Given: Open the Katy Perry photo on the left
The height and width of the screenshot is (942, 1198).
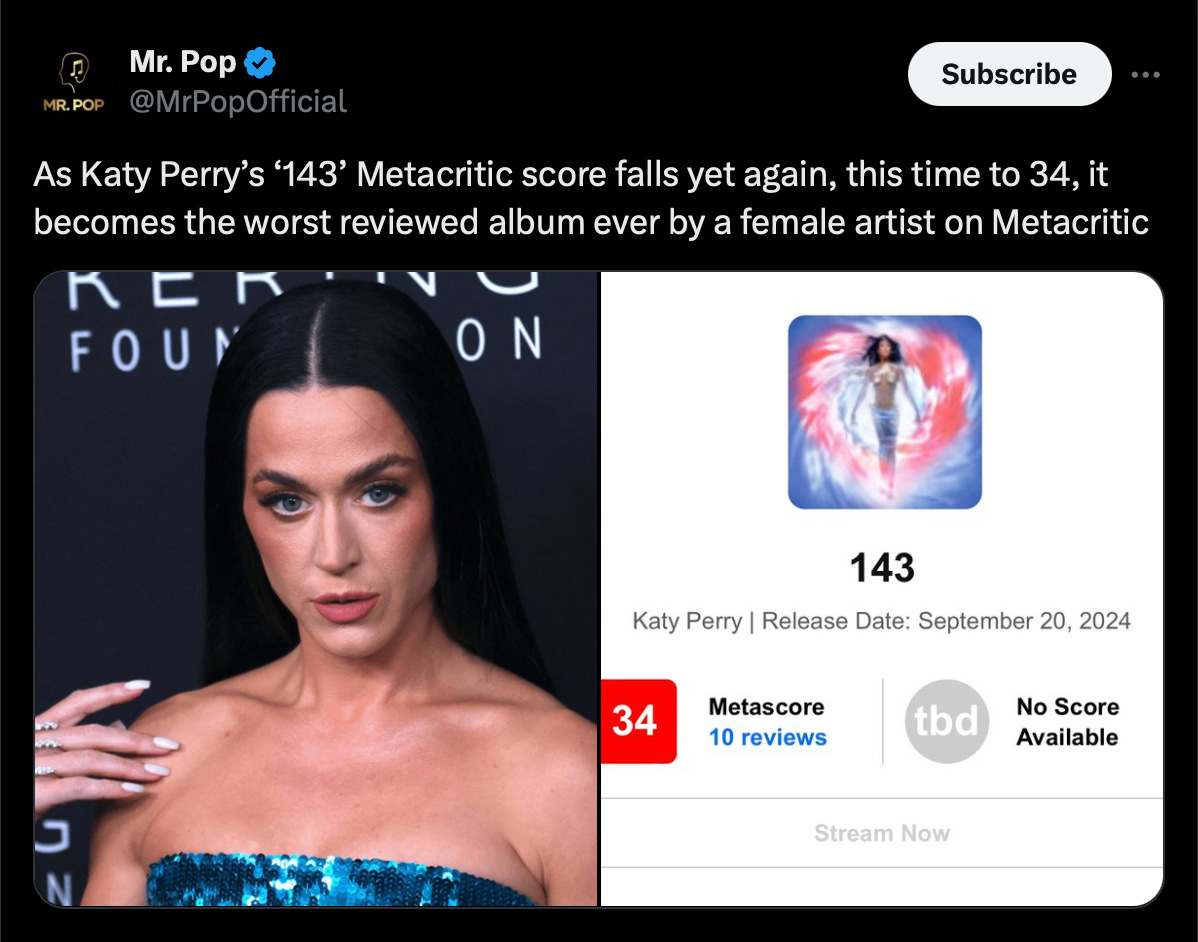Looking at the screenshot, I should (x=316, y=589).
